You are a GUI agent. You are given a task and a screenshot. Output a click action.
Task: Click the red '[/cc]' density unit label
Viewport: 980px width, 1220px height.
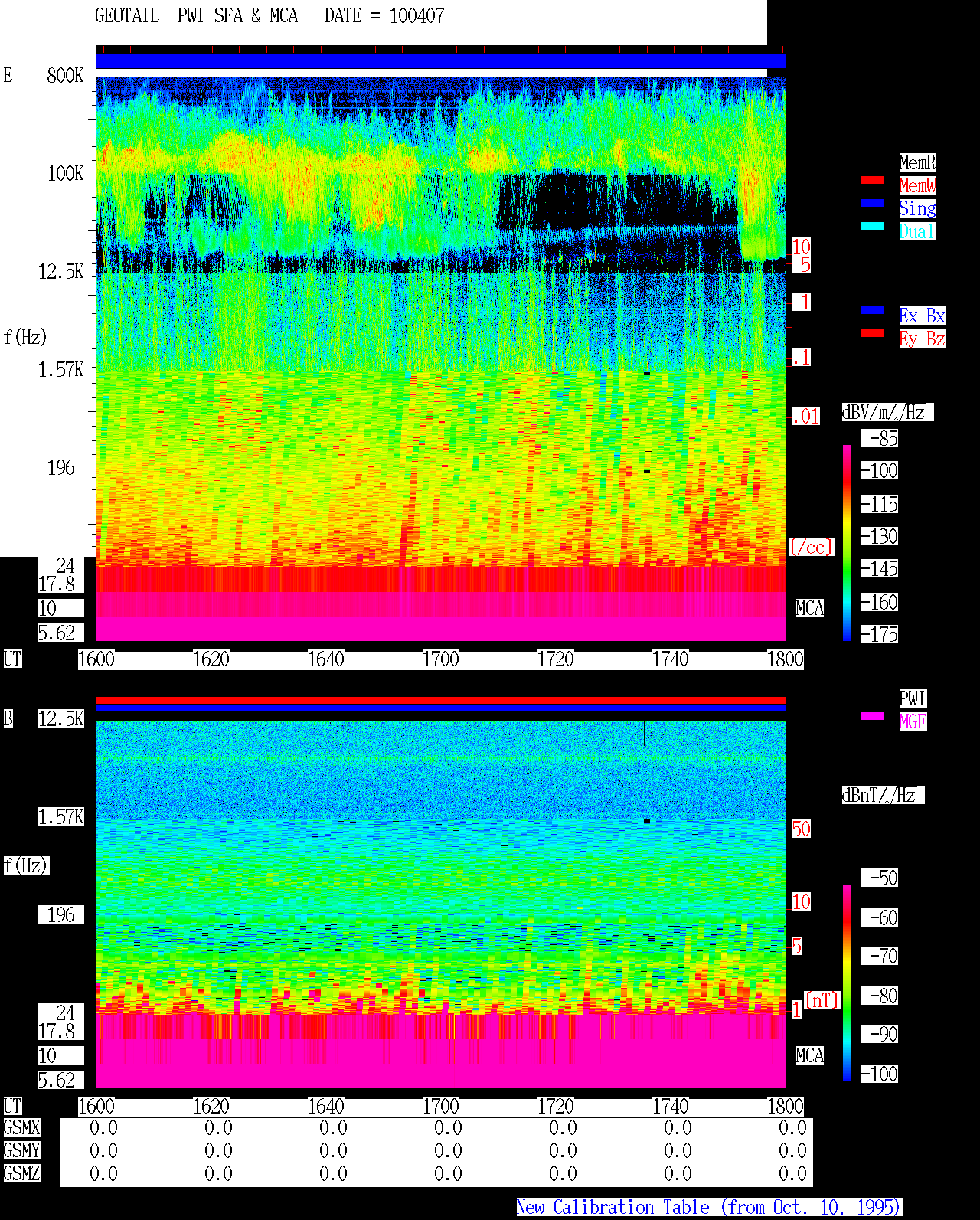pos(811,547)
